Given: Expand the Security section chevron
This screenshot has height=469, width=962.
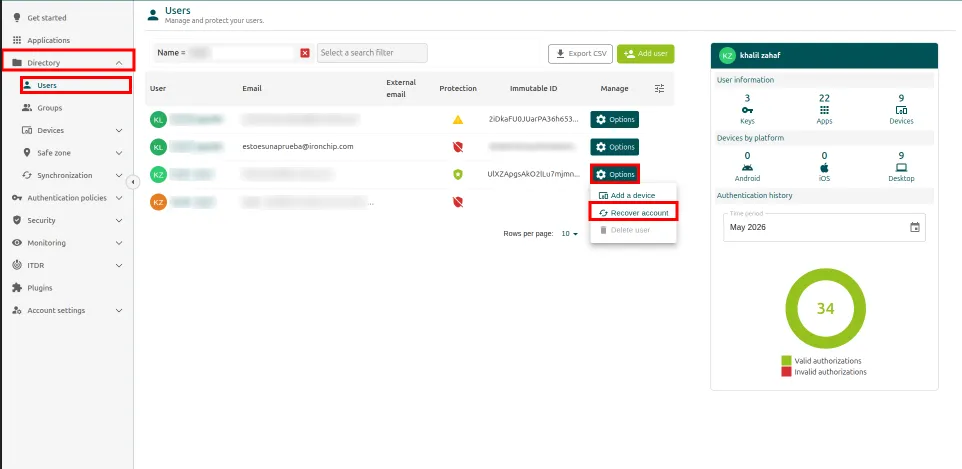Looking at the screenshot, I should tap(119, 220).
